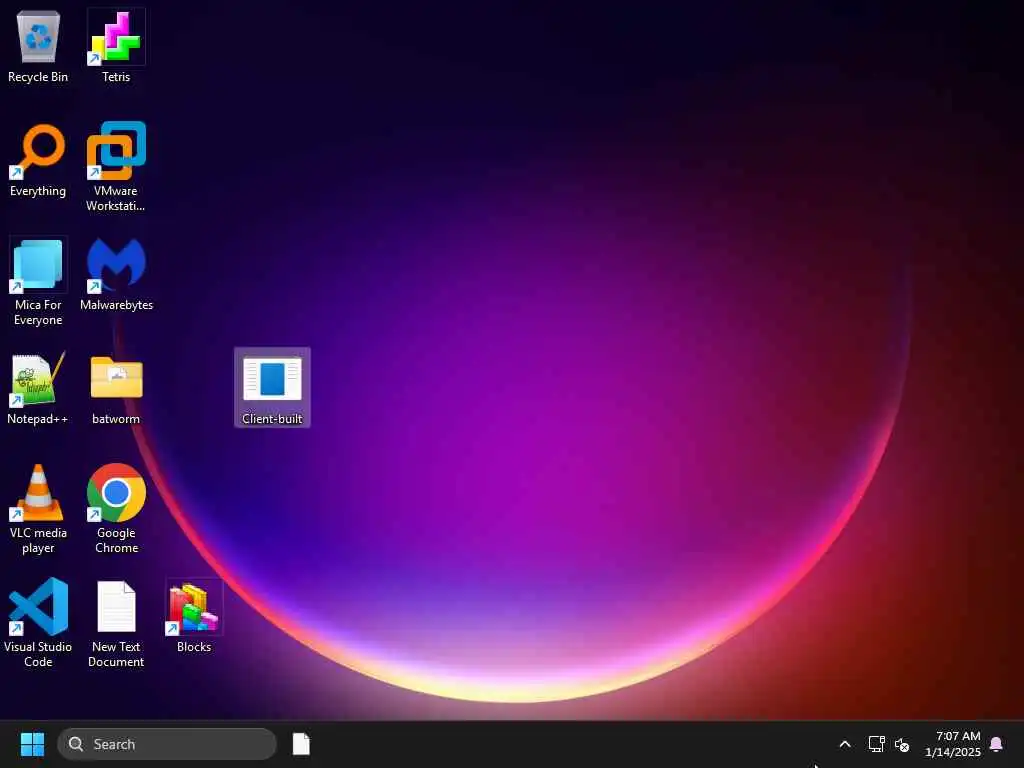
Task: Open the clock showing 7:07 AM
Action: [x=952, y=744]
